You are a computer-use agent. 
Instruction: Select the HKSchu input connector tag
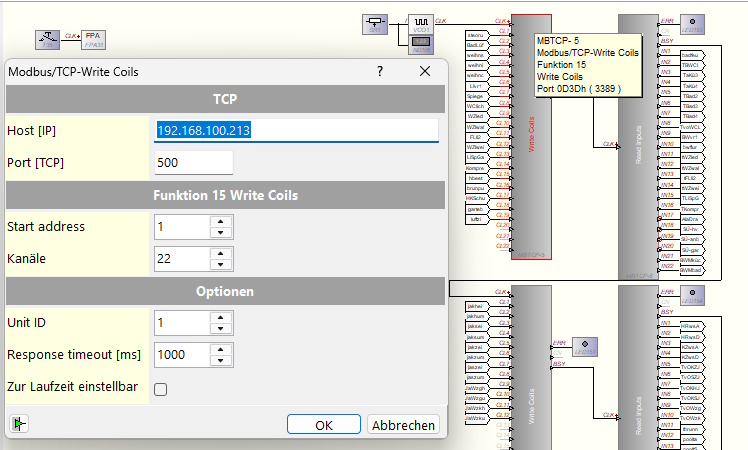coord(477,199)
